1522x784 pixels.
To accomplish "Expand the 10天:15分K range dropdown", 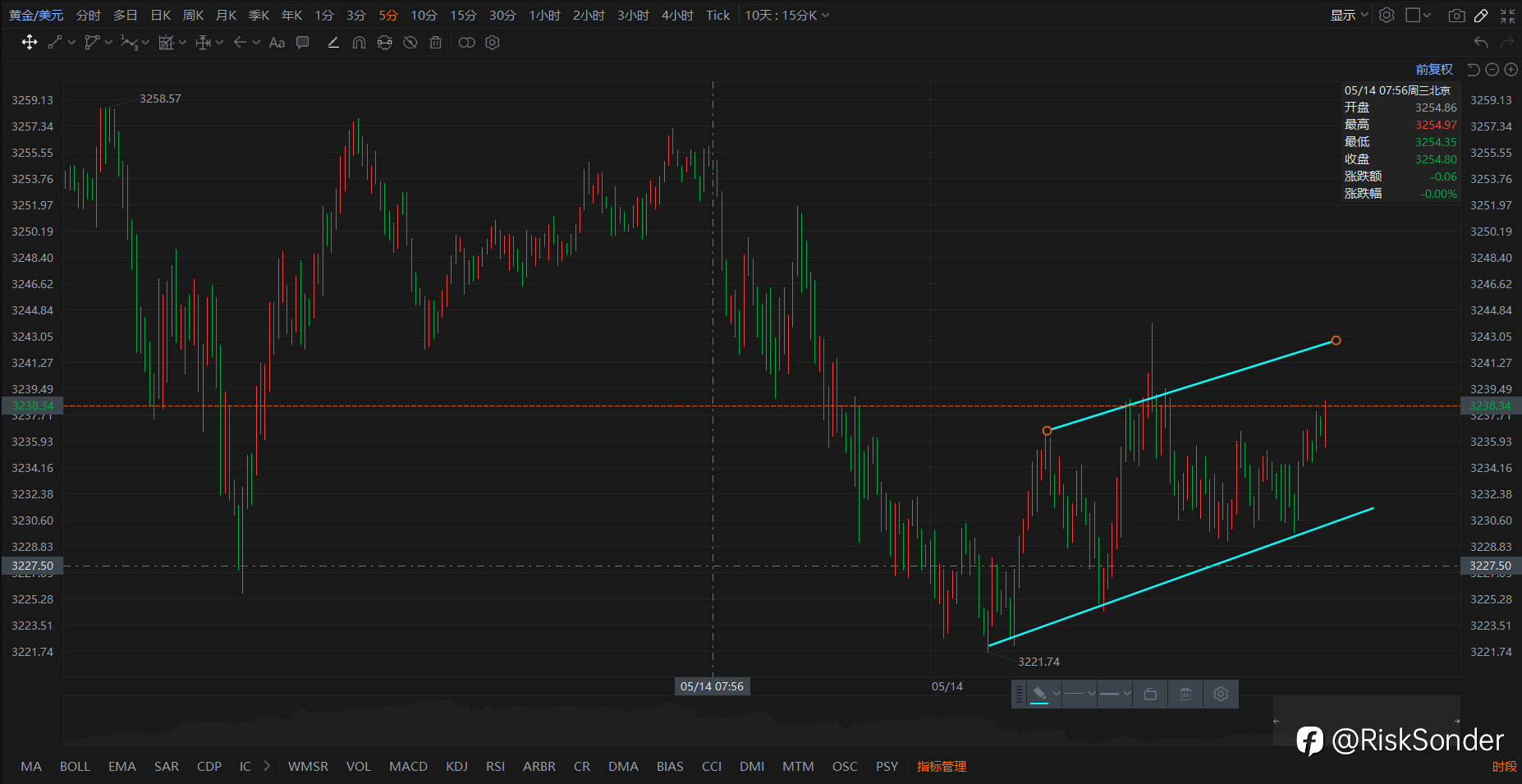I will point(786,16).
